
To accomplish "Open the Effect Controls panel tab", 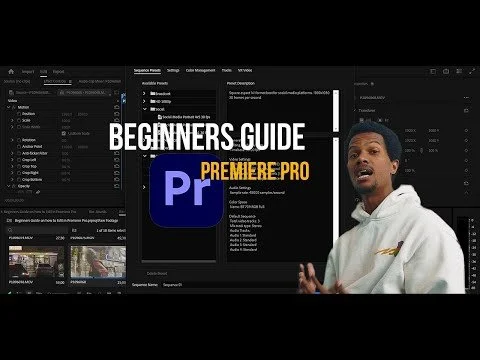I will coord(55,81).
